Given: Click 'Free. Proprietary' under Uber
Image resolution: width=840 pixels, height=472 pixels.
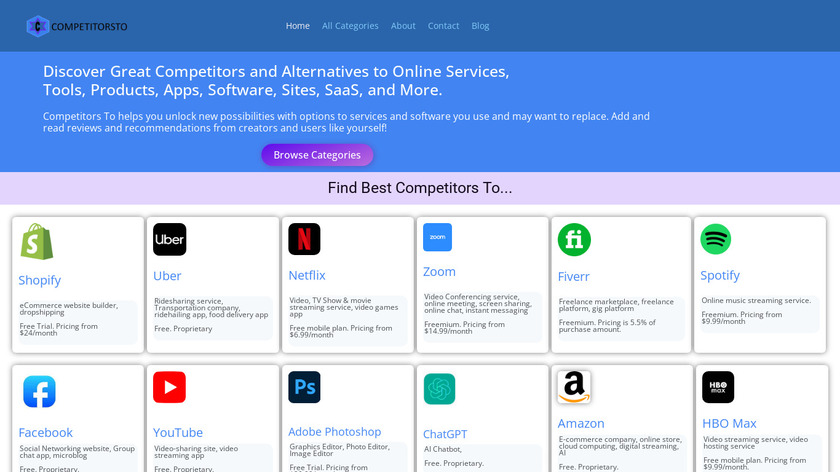Looking at the screenshot, I should [x=183, y=328].
